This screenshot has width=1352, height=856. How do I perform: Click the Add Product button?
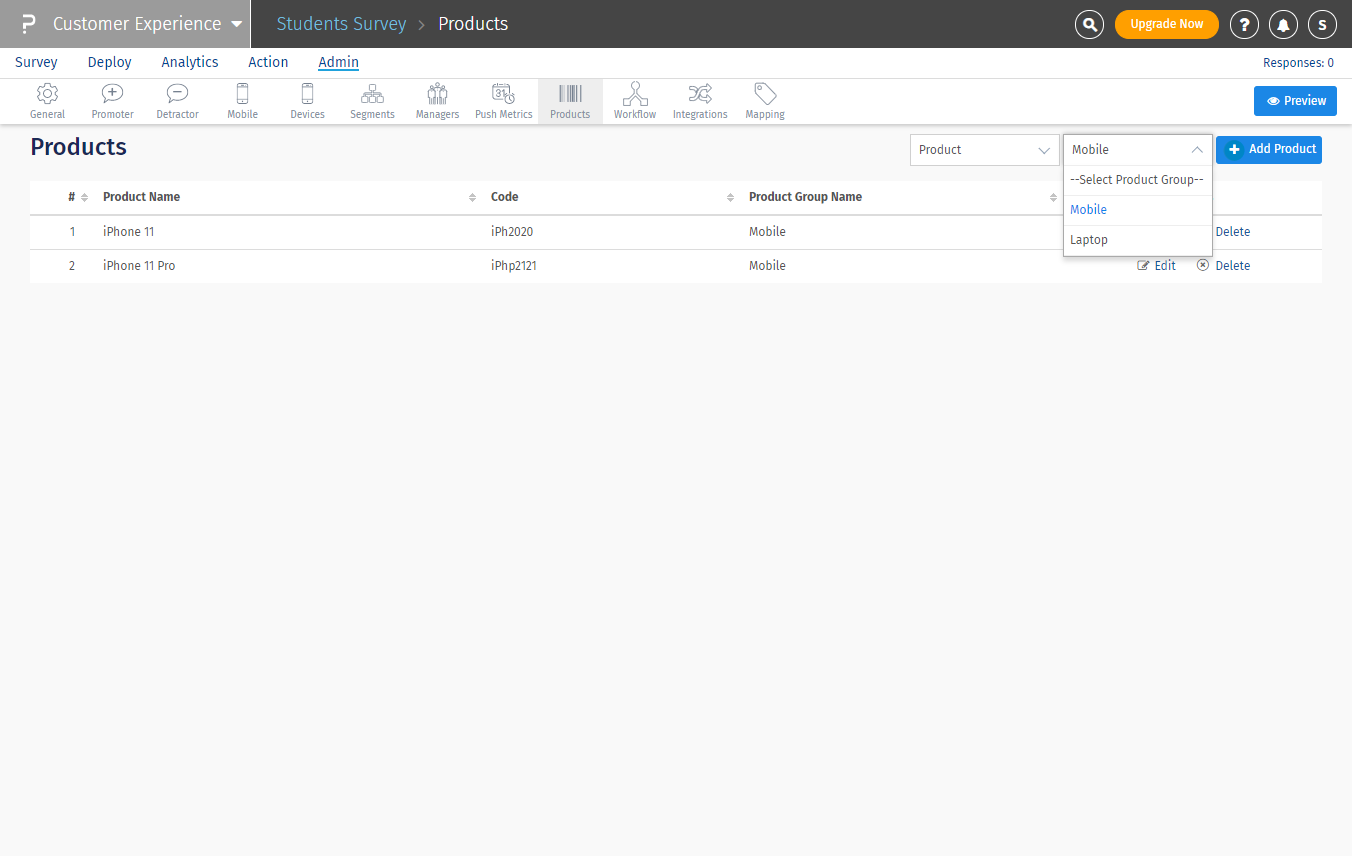click(1269, 149)
